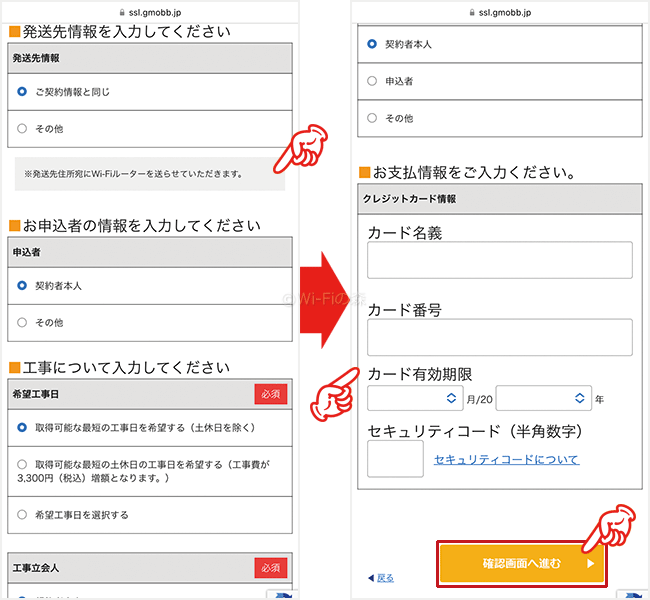Choose earliest weekend construction date option
Image resolution: width=650 pixels, height=600 pixels.
(22, 464)
